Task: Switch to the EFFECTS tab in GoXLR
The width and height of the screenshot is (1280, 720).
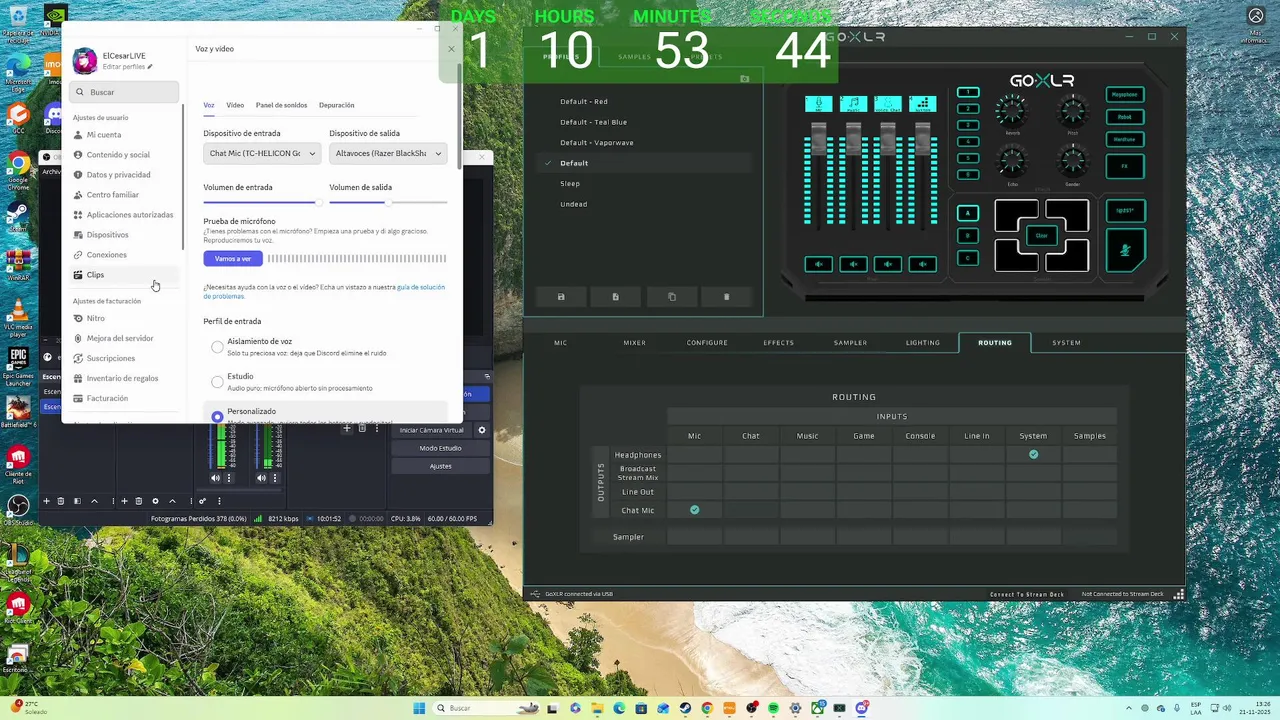Action: 778,343
